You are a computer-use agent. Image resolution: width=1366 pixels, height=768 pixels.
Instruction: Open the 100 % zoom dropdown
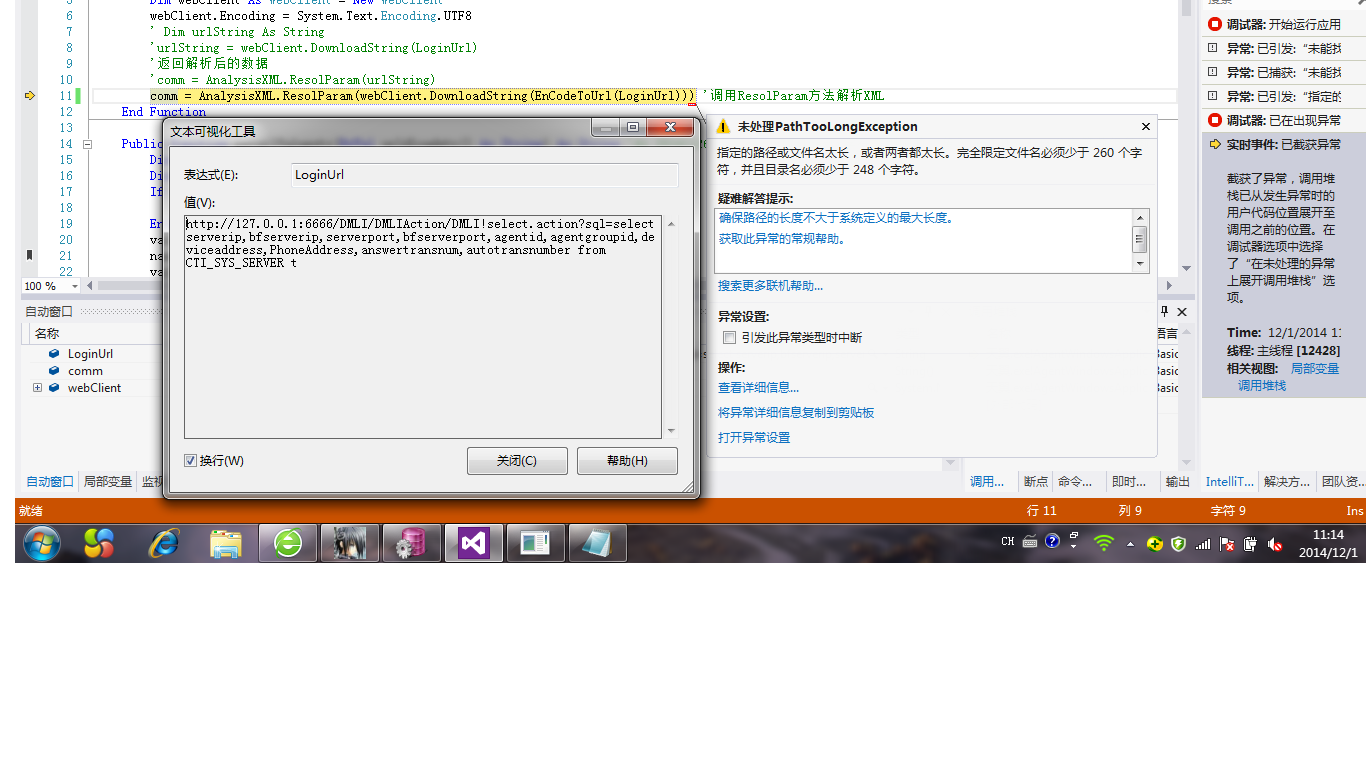pyautogui.click(x=74, y=286)
